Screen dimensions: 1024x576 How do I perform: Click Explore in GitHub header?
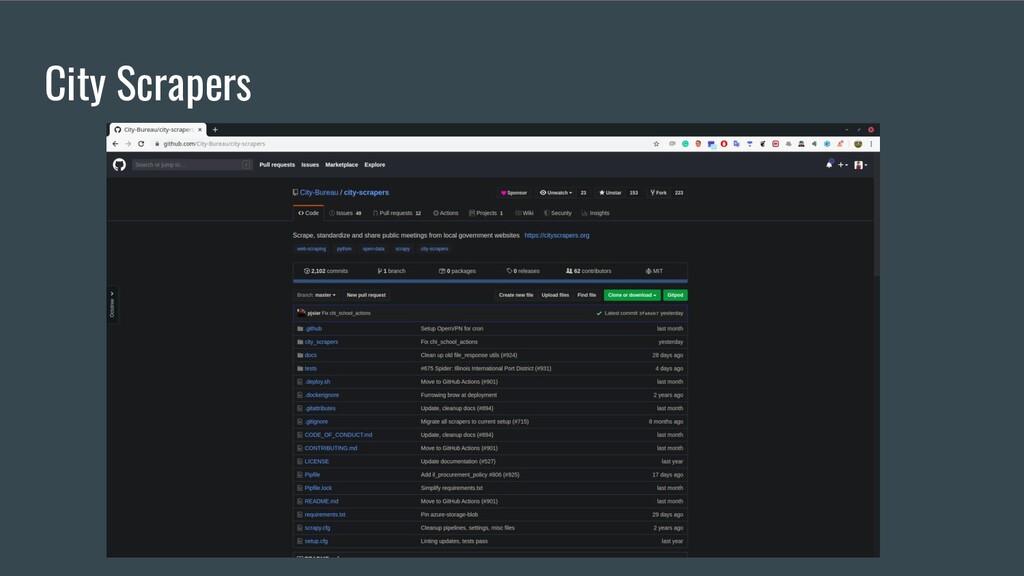[375, 165]
